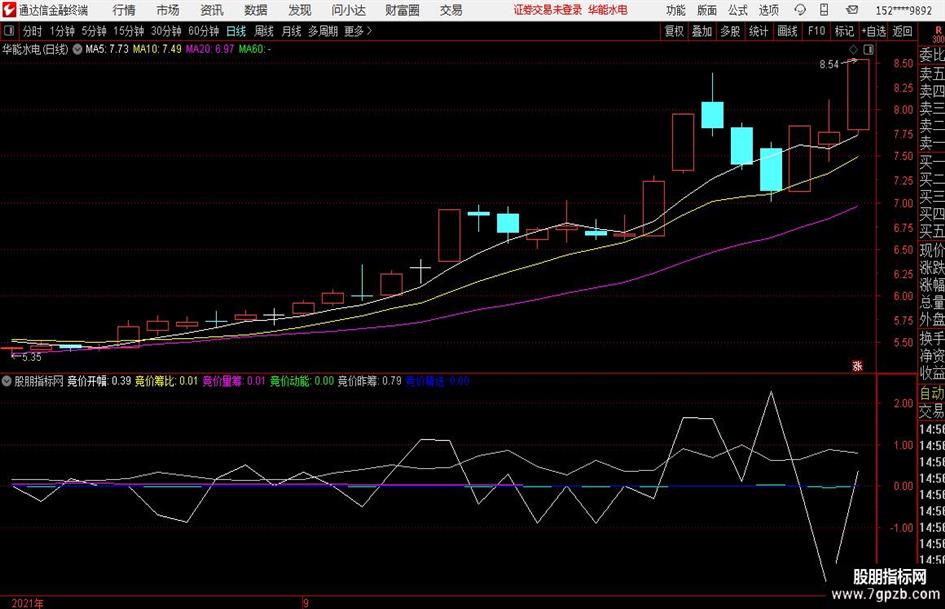945x609 pixels.
Task: Click the 叠加 overlay button
Action: (x=702, y=31)
